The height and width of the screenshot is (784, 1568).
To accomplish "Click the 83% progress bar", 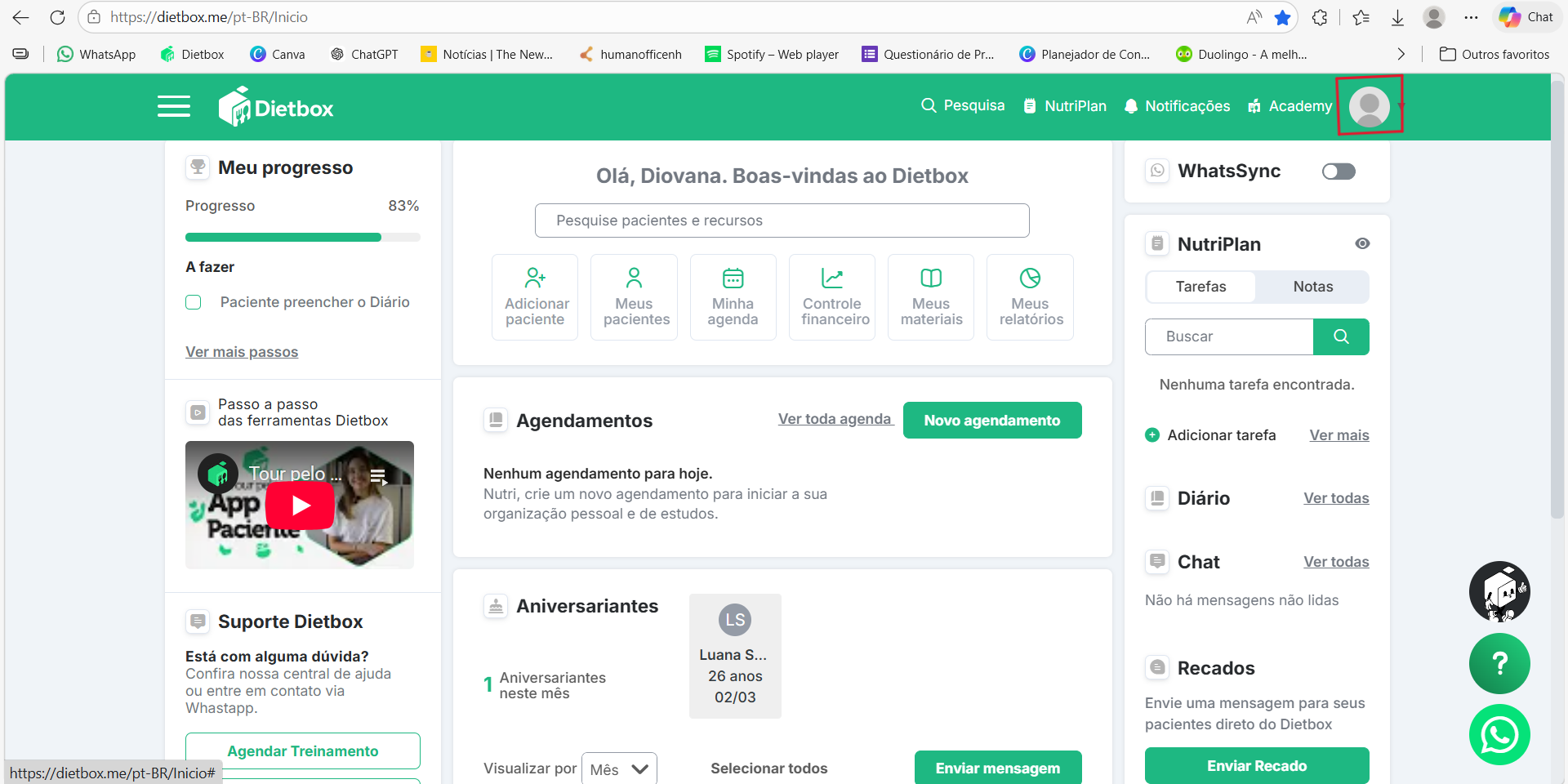I will (303, 238).
